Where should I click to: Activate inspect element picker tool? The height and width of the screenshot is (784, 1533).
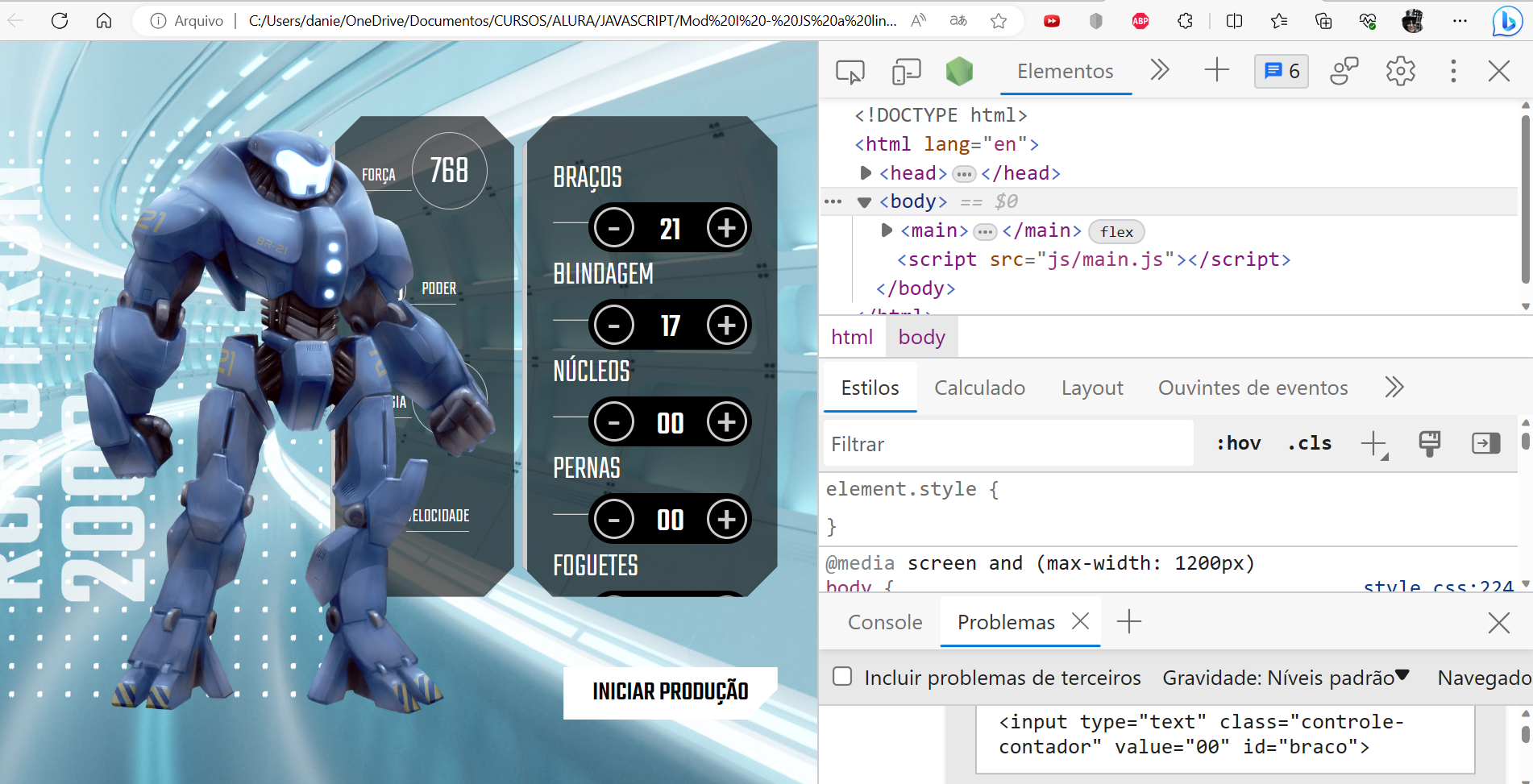tap(850, 72)
